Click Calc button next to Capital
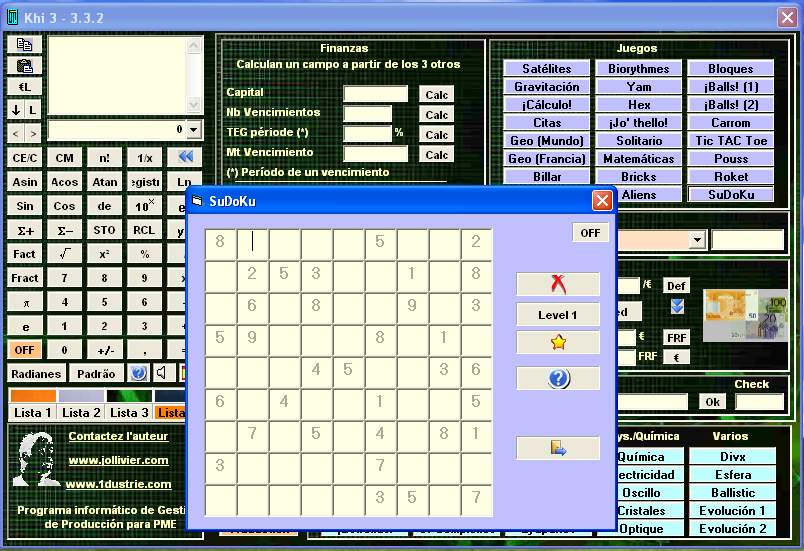Viewport: 804px width, 551px height. [x=436, y=95]
